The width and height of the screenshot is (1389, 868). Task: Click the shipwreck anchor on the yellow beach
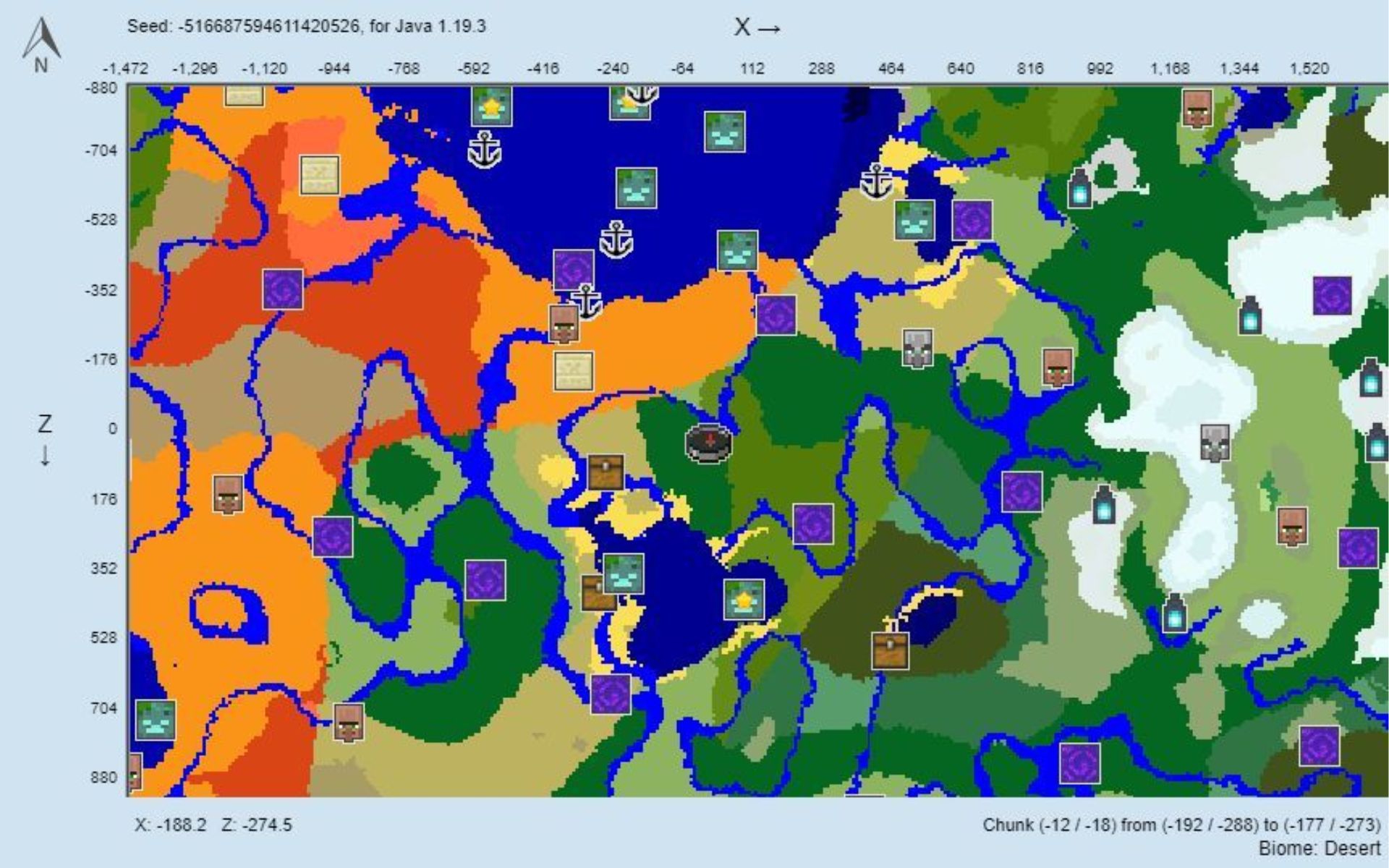pyautogui.click(x=877, y=181)
